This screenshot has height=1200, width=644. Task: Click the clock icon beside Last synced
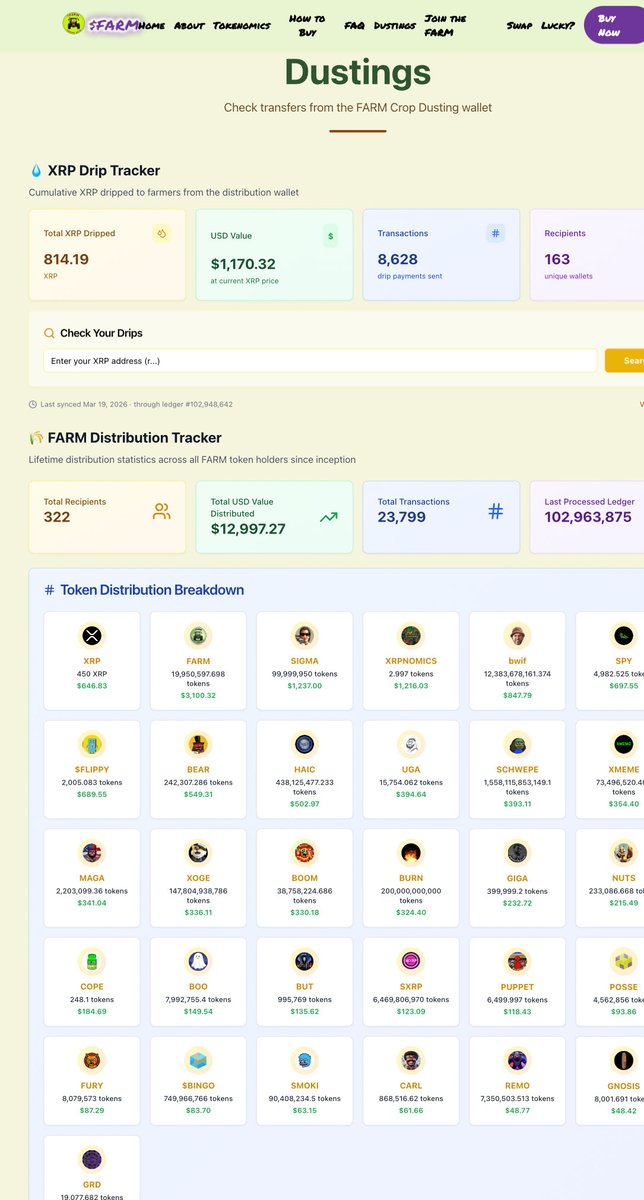tap(33, 404)
